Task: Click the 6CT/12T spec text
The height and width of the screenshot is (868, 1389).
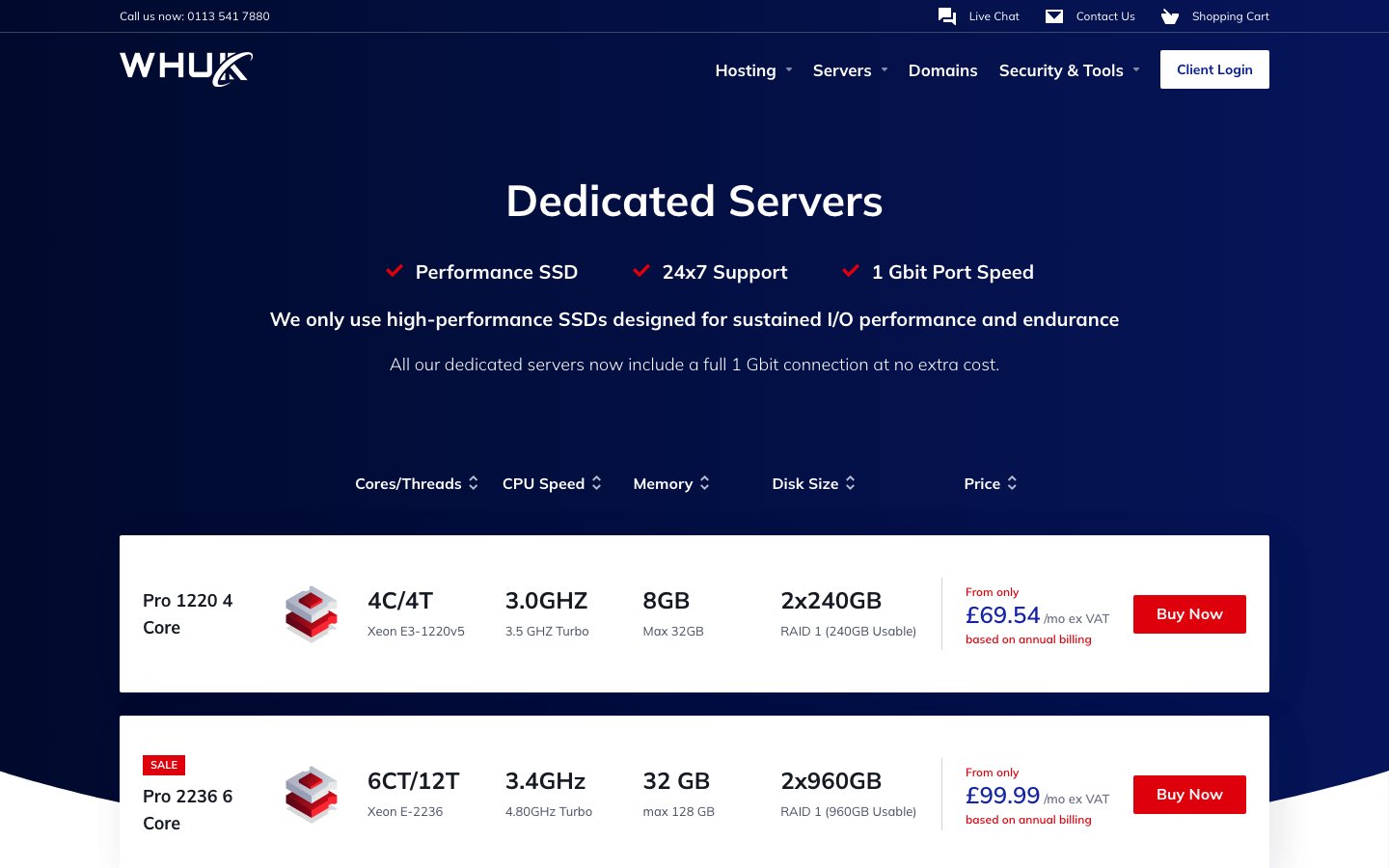Action: (x=413, y=781)
